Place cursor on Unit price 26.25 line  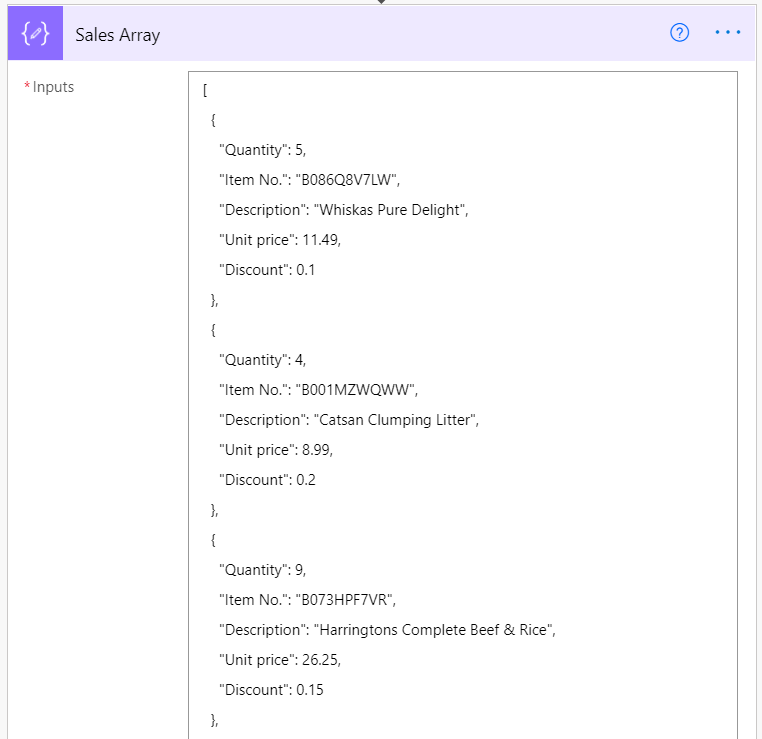tap(275, 660)
